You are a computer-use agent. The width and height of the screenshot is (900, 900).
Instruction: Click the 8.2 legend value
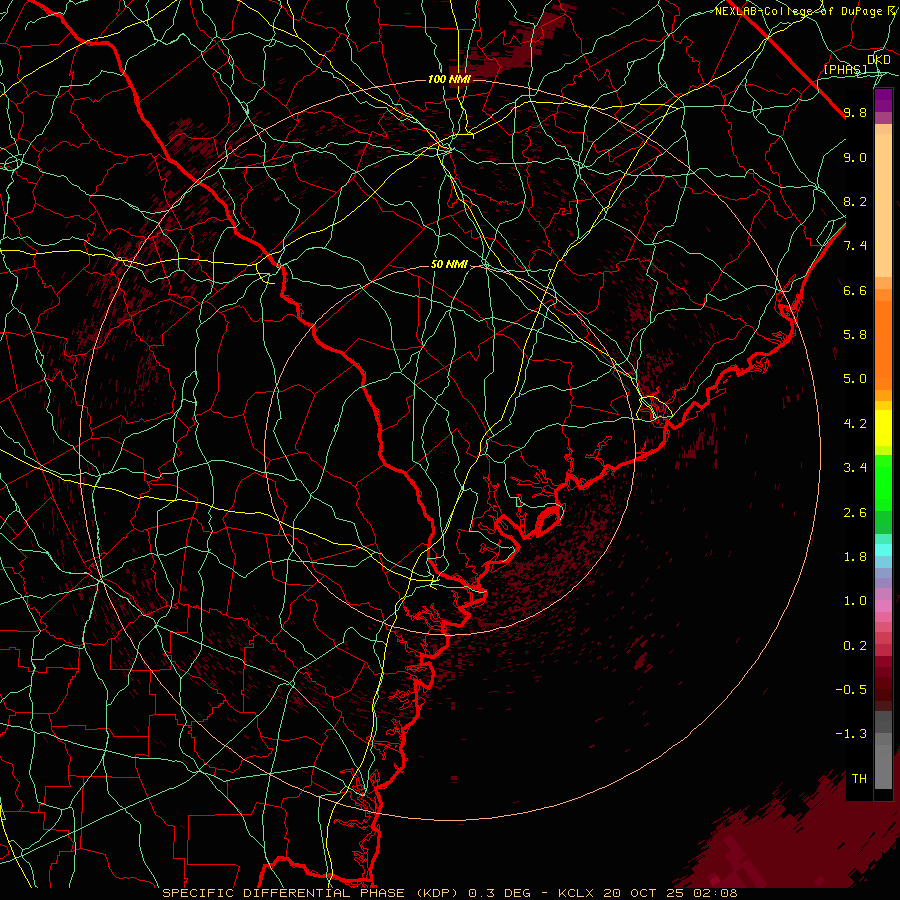click(855, 201)
